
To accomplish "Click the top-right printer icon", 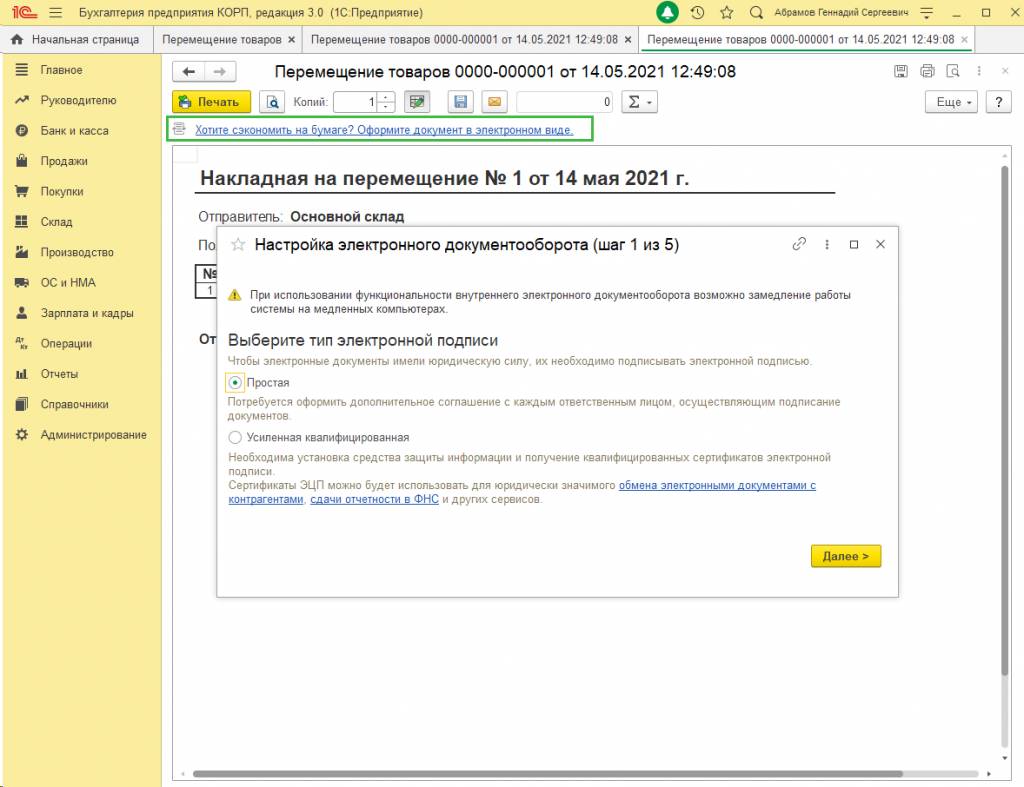I will [x=927, y=71].
